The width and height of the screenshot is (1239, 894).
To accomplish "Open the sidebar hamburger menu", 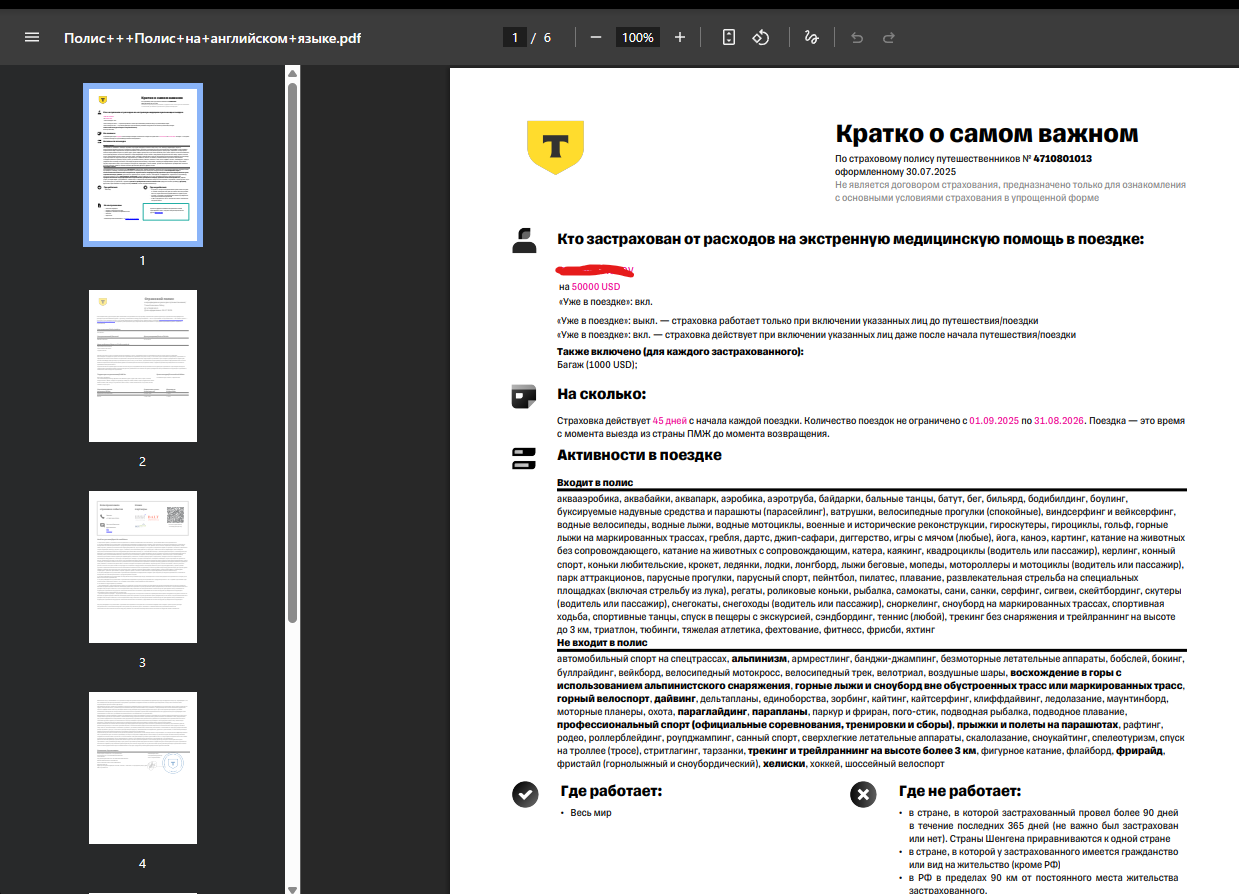I will [x=32, y=37].
